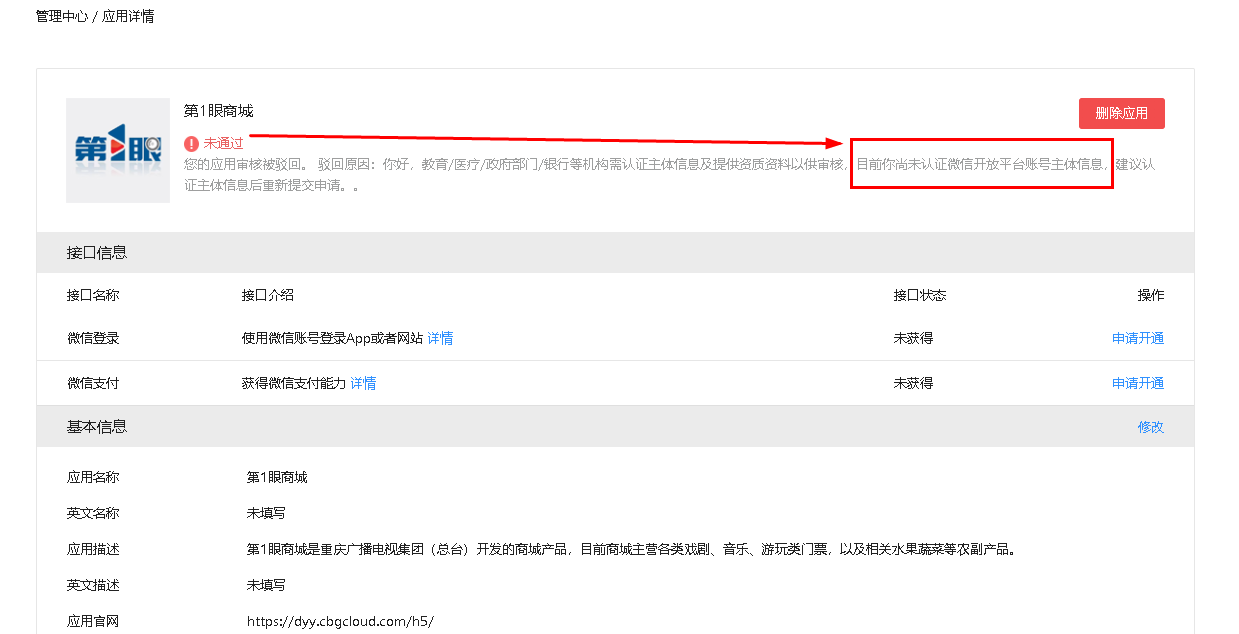1239x634 pixels.
Task: Open 详情 link for 微信支付
Action: click(363, 383)
